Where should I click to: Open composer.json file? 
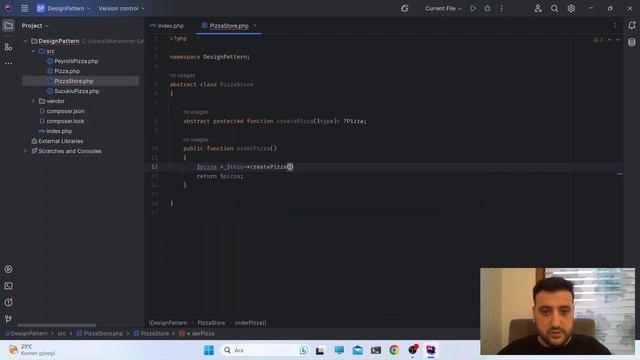point(65,111)
